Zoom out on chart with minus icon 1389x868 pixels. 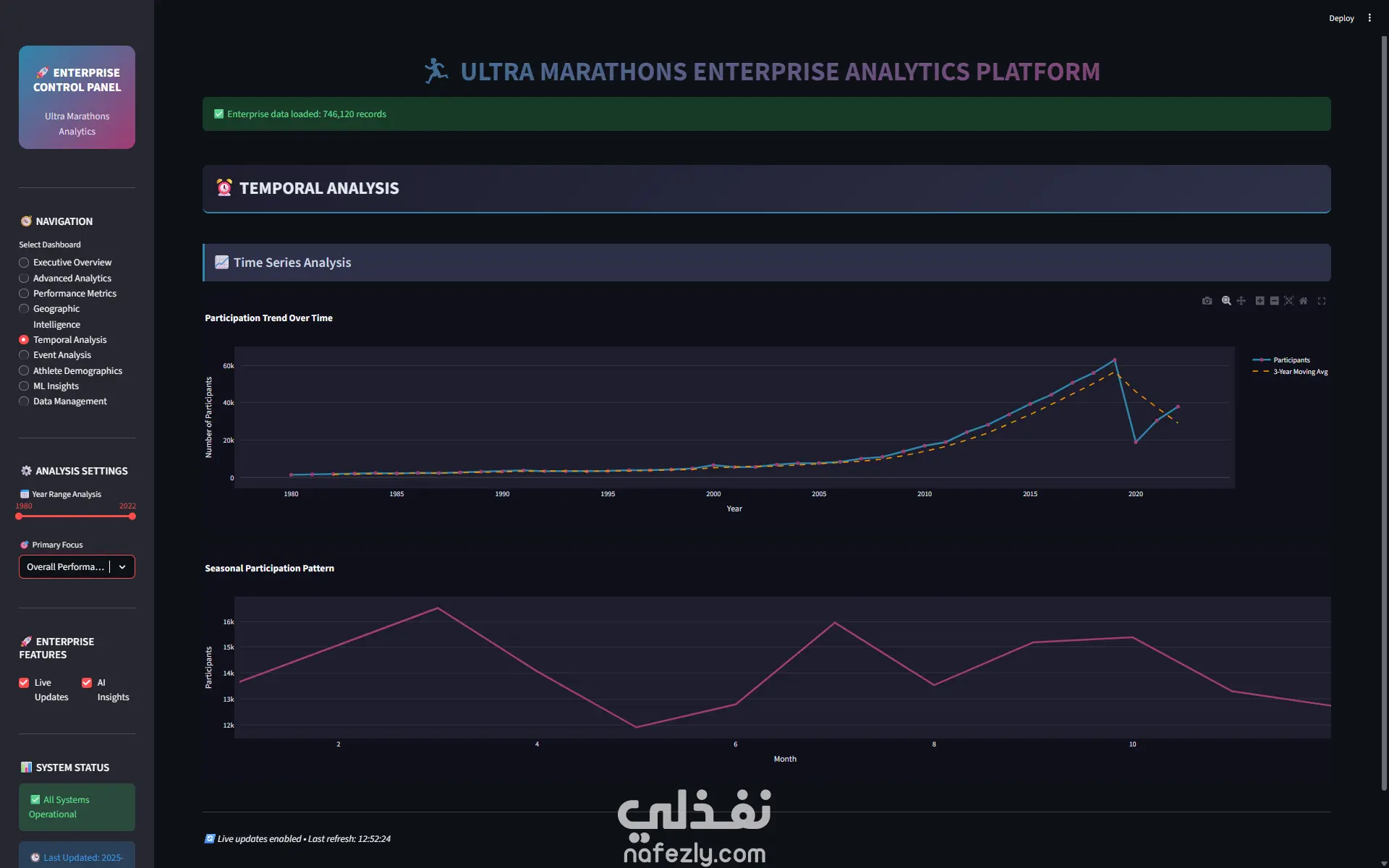click(x=1274, y=301)
